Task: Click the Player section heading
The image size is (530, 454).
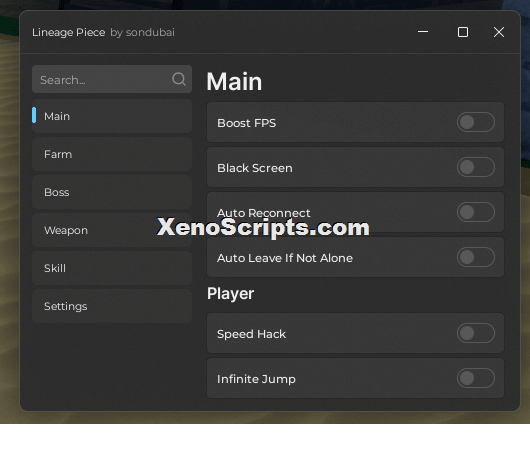Action: (x=231, y=293)
